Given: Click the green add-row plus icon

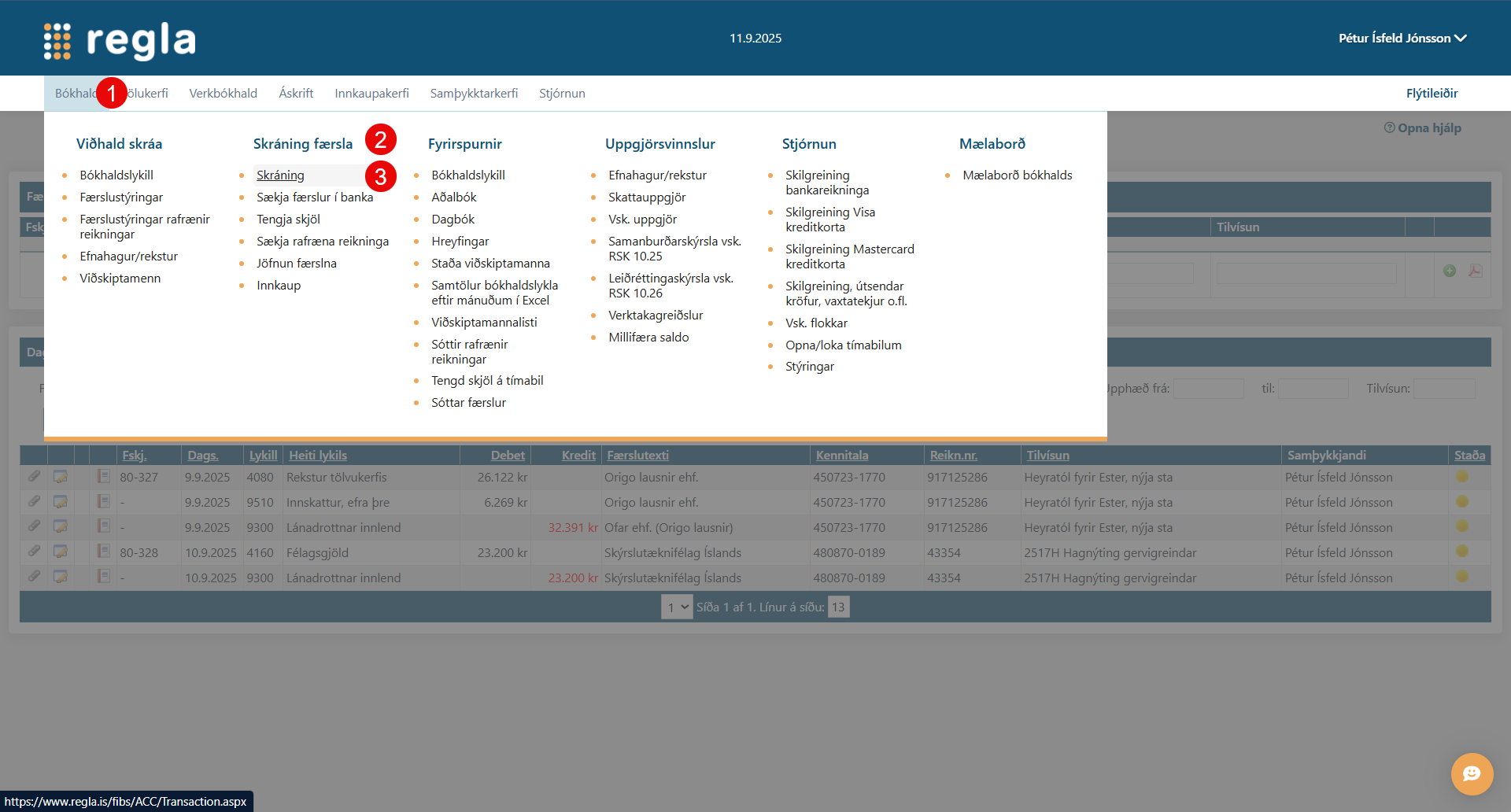Looking at the screenshot, I should click(1450, 271).
